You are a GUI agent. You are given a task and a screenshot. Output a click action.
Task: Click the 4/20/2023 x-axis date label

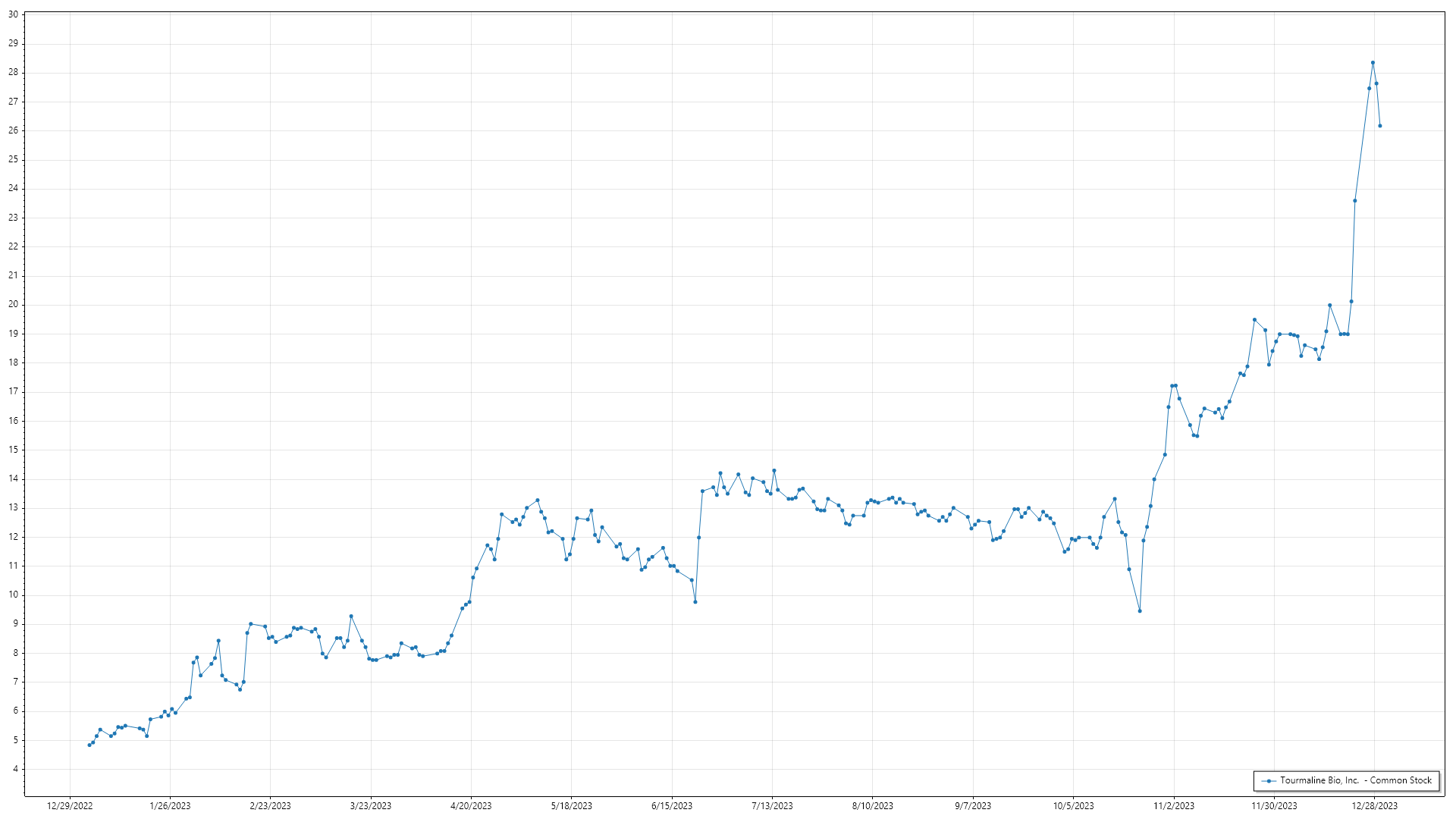click(x=471, y=806)
